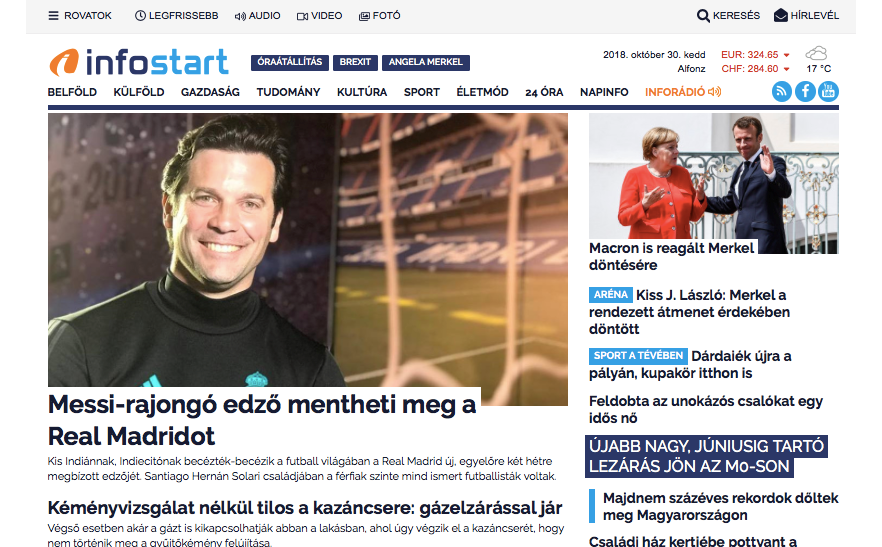
Task: Open the Angela Merkel topic tag
Action: (426, 62)
